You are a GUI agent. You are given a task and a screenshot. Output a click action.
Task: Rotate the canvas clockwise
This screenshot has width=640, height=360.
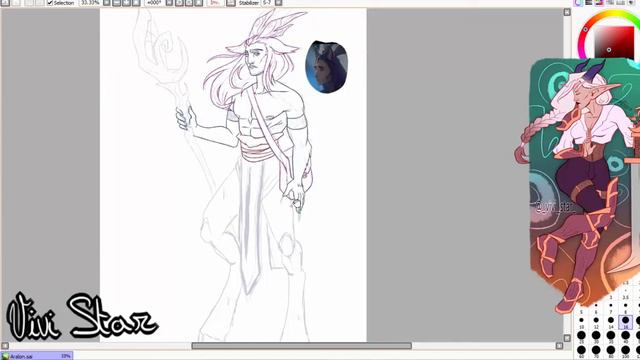tap(189, 2)
